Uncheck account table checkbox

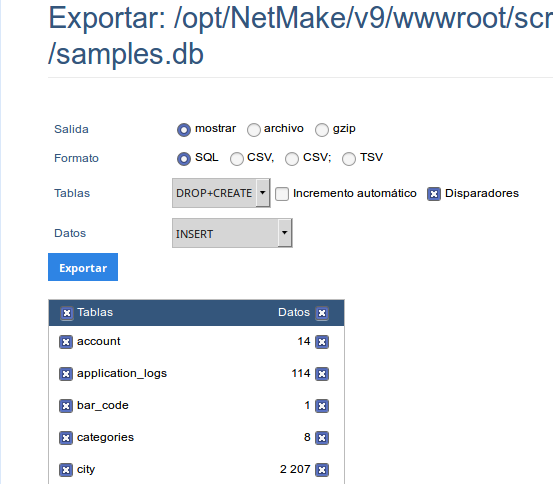pos(66,342)
